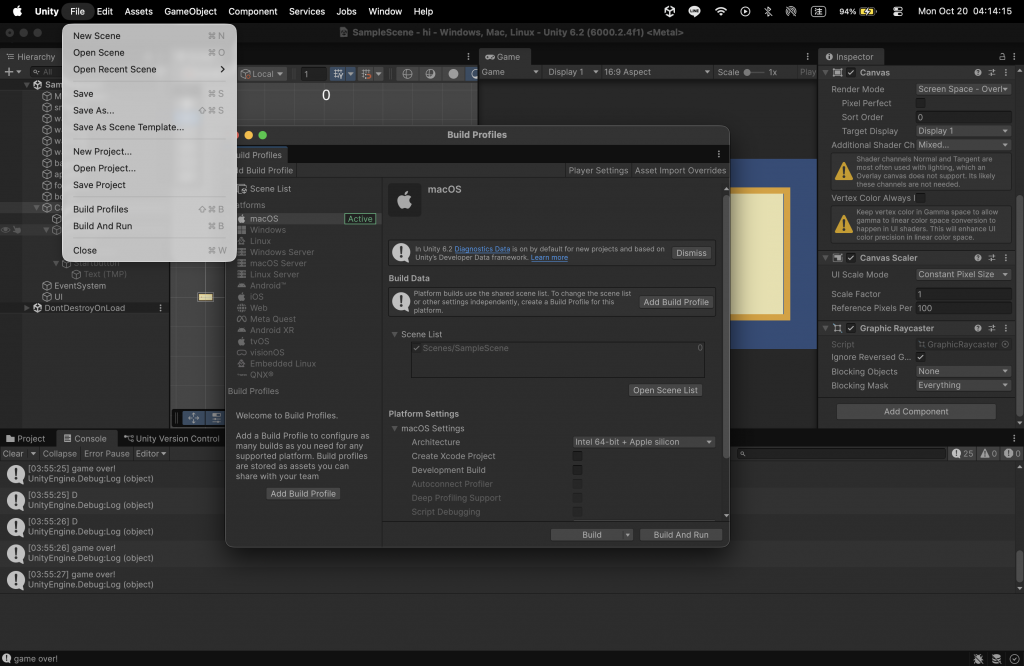The width and height of the screenshot is (1024, 666).
Task: Expand DontDestroyOnLoad in Hierarchy
Action: (x=27, y=308)
